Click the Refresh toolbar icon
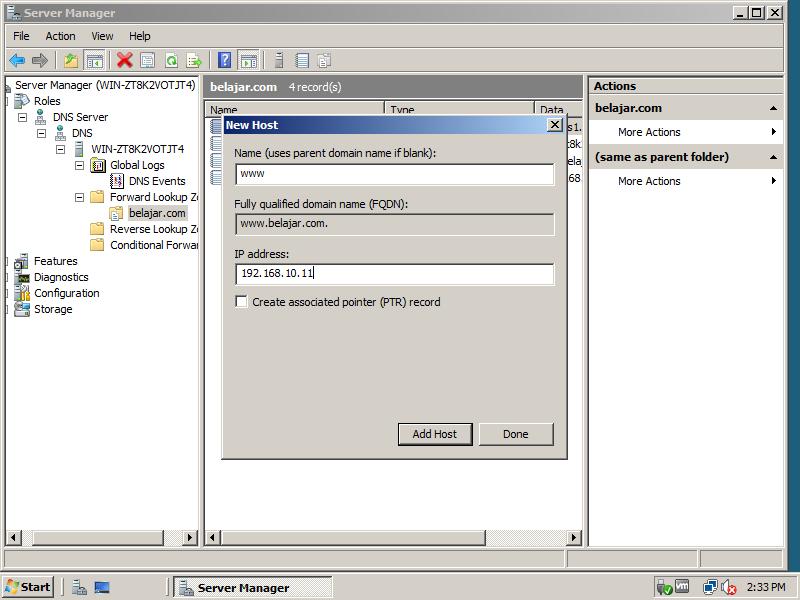 pos(171,61)
